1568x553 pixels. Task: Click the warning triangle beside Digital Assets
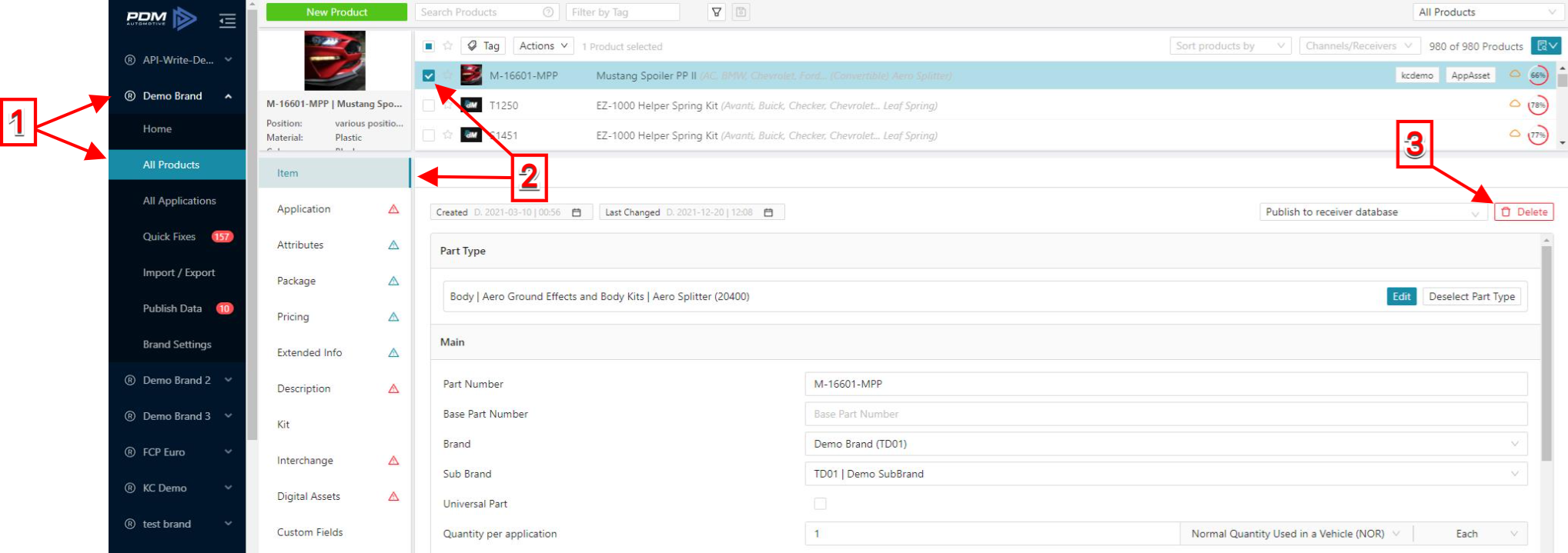point(393,496)
